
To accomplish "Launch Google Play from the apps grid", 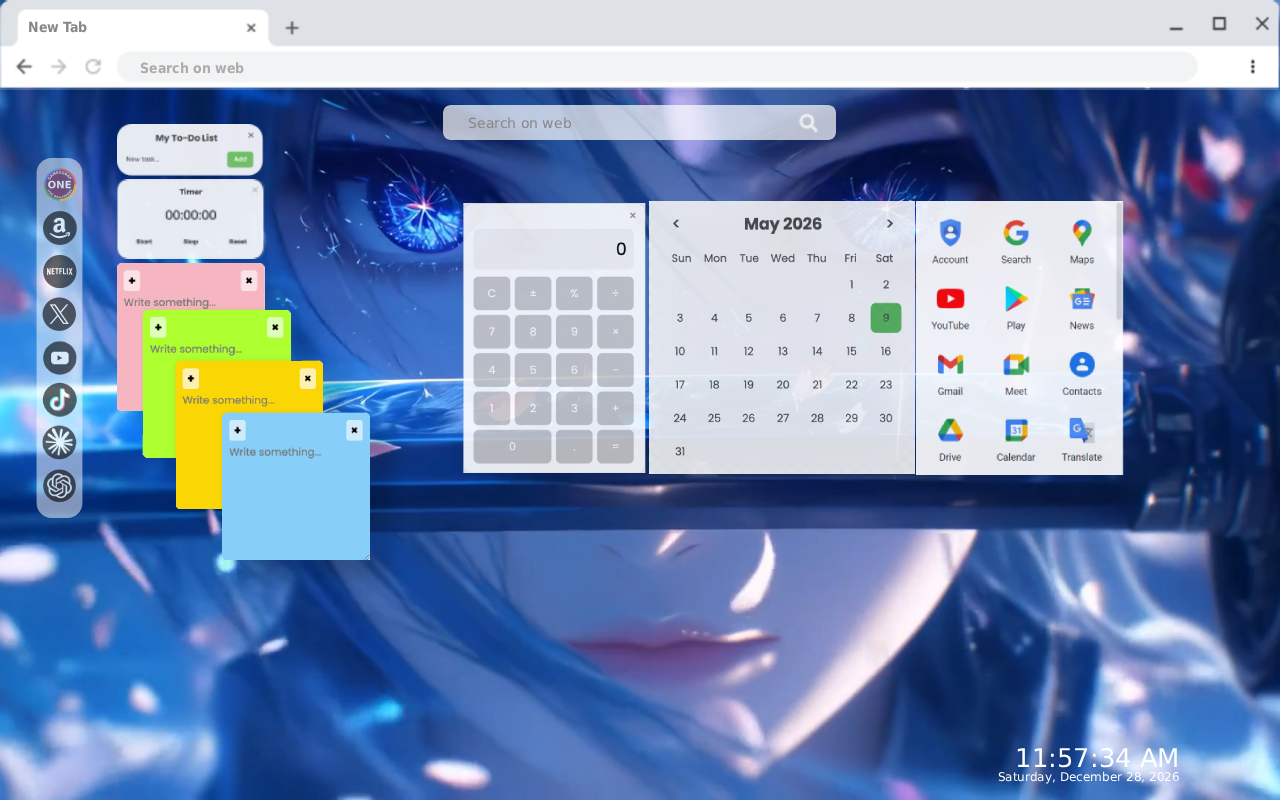I will tap(1016, 308).
